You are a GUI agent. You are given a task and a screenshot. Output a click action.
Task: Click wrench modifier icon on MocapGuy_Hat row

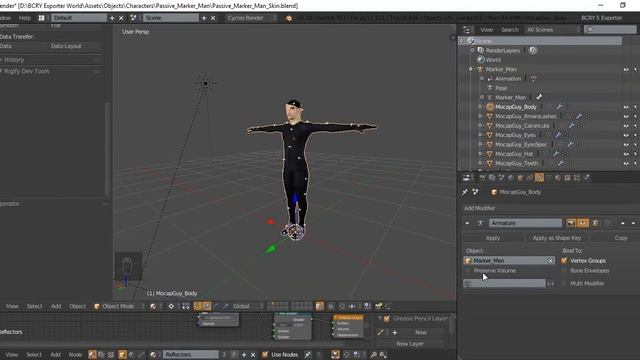(556, 154)
